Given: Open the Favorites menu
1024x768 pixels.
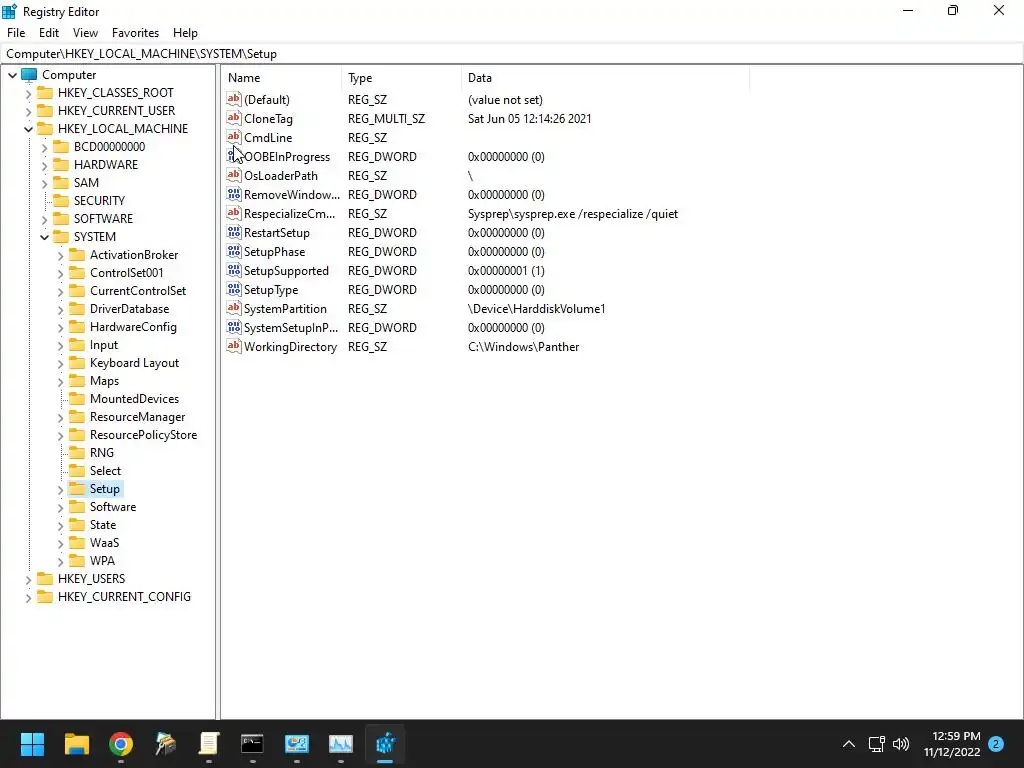Looking at the screenshot, I should coord(135,33).
